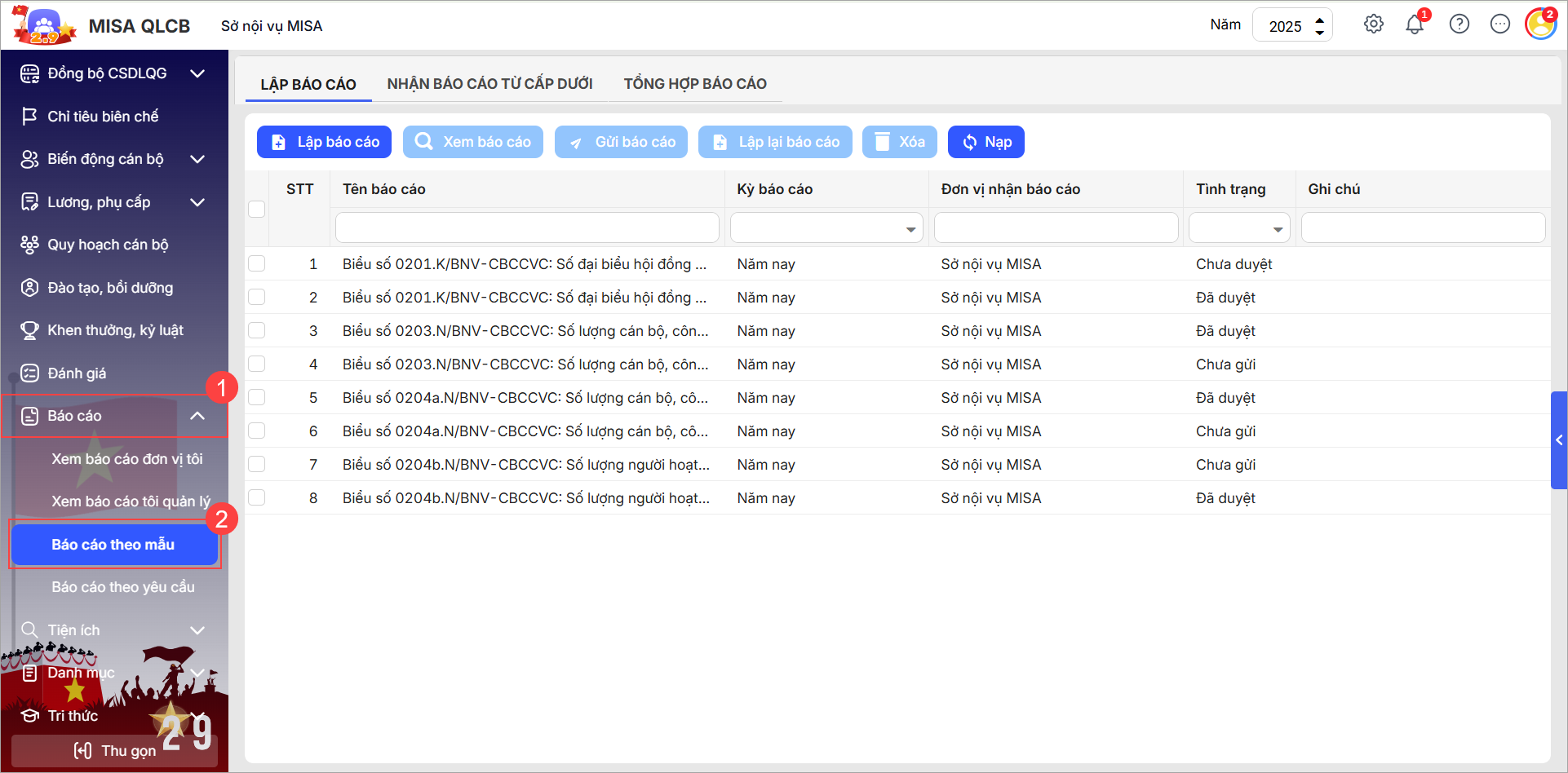Open the settings gear icon
This screenshot has width=1568, height=773.
pyautogui.click(x=1373, y=24)
